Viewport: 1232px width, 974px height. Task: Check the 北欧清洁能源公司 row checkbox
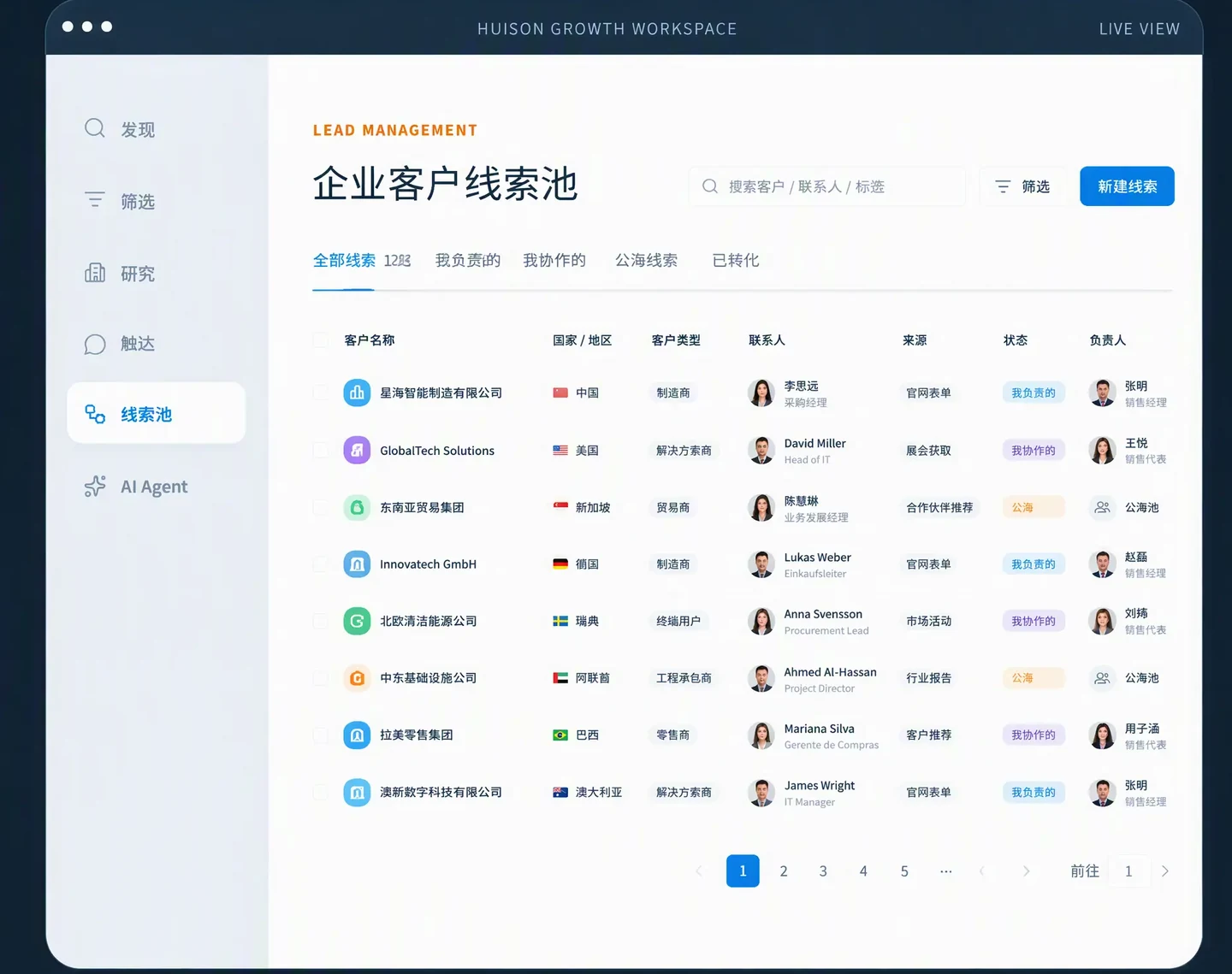coord(320,621)
